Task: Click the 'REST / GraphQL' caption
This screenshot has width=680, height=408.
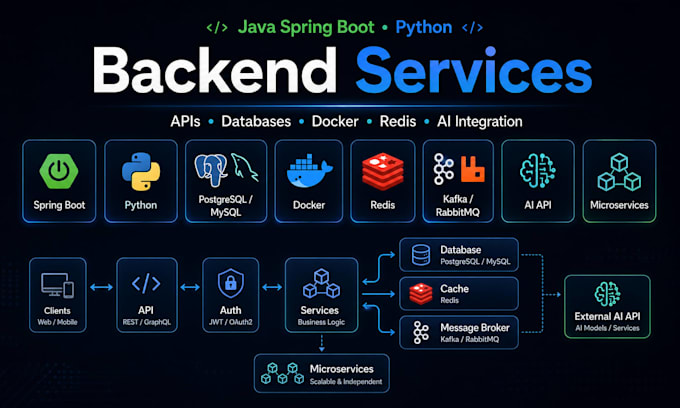Action: 147,322
